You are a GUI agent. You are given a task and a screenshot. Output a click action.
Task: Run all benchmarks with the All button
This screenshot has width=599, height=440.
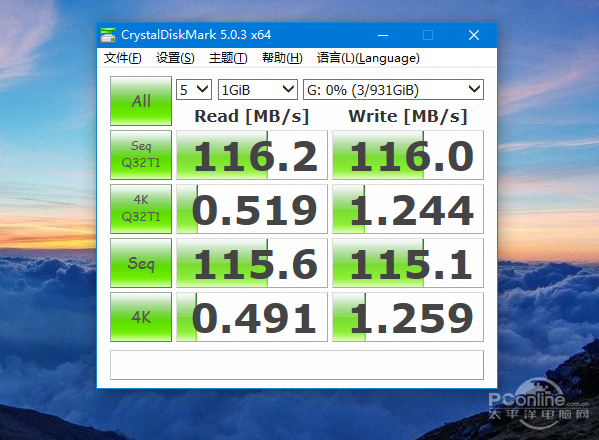(141, 101)
